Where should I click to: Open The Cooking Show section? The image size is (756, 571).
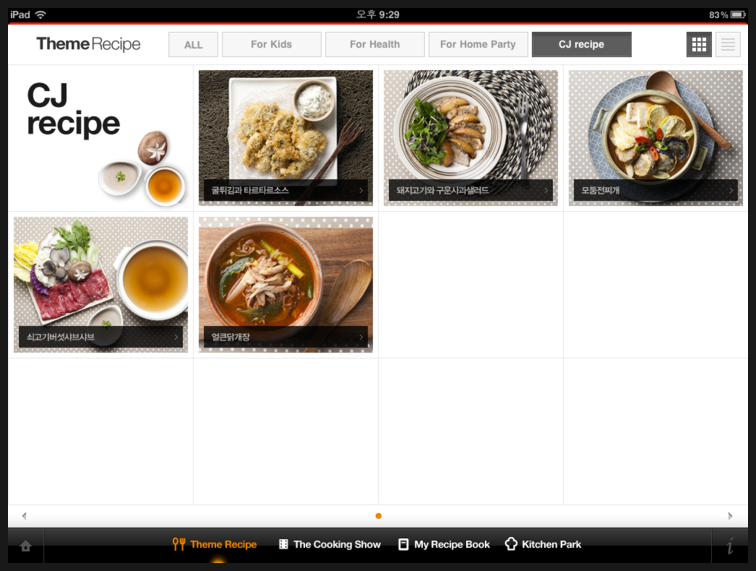point(330,544)
